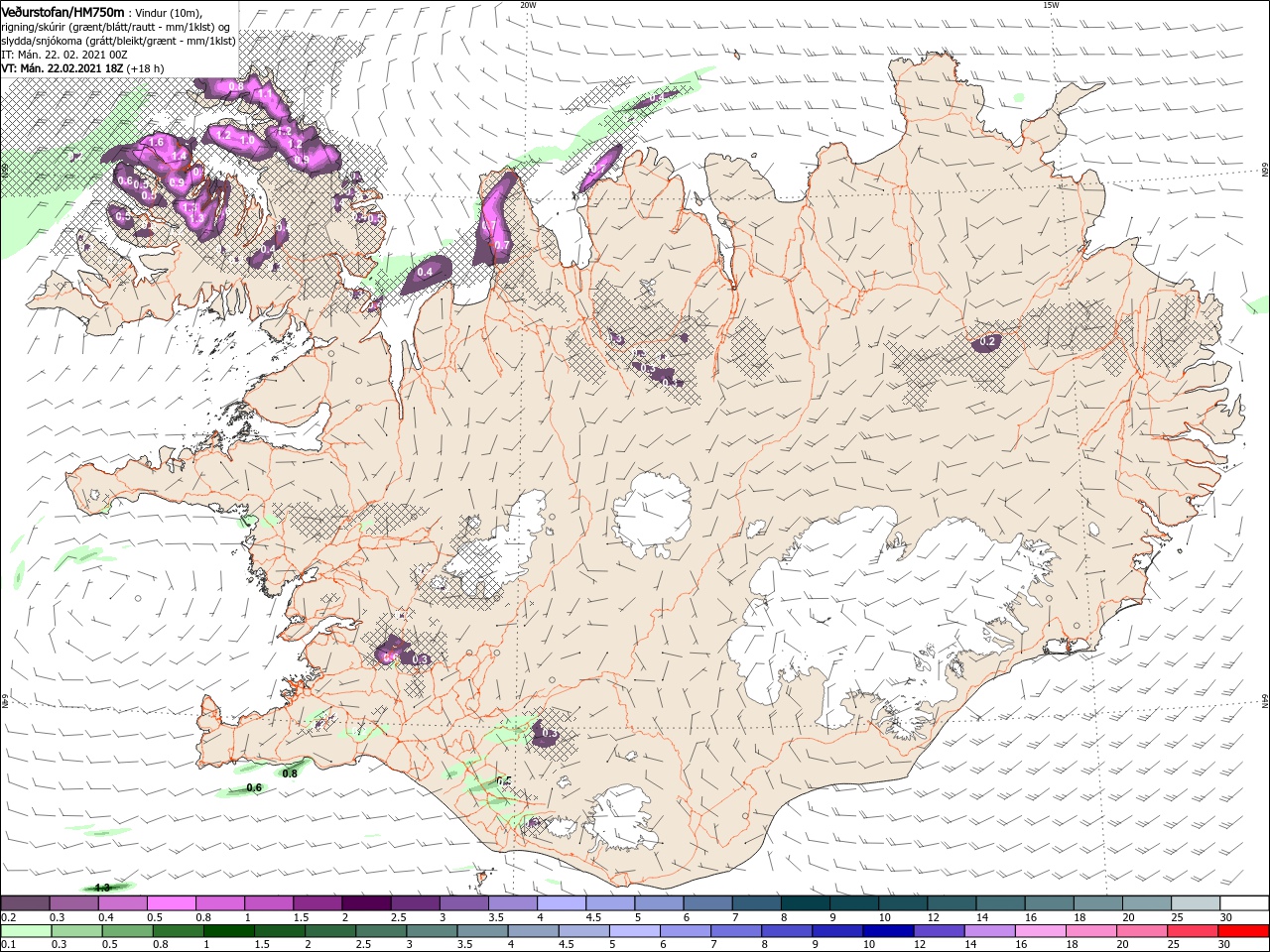Pick snow legend swatch between 0.2 and 0.3
The image size is (1270, 952).
(x=27, y=903)
